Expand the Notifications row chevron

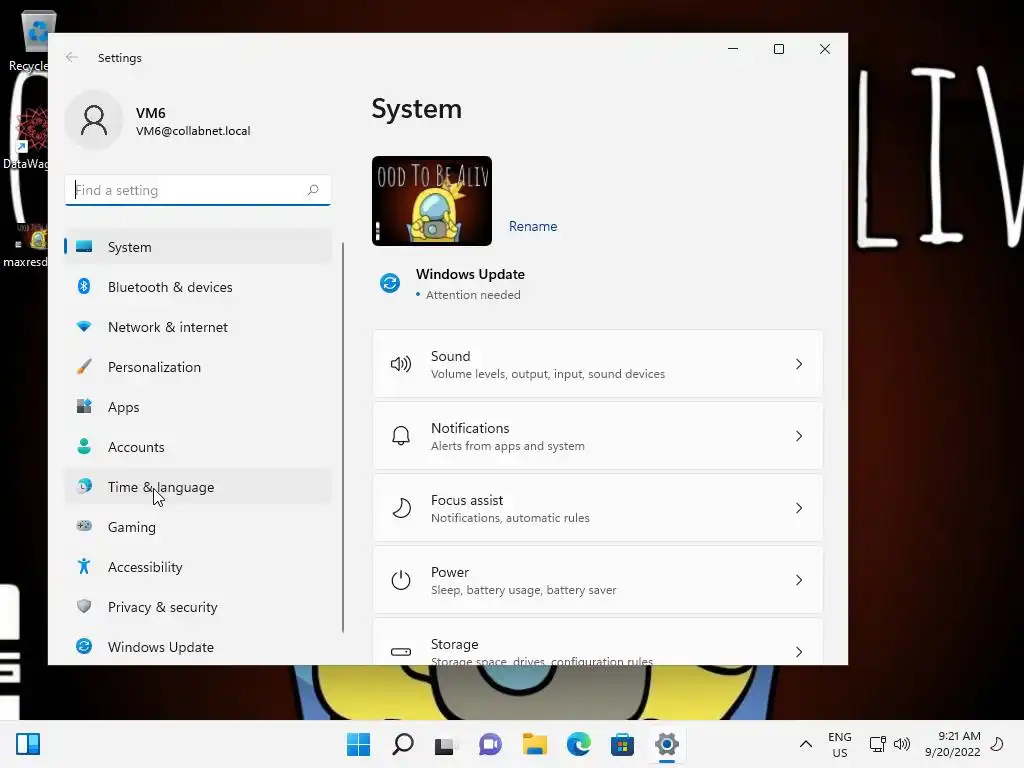(799, 436)
